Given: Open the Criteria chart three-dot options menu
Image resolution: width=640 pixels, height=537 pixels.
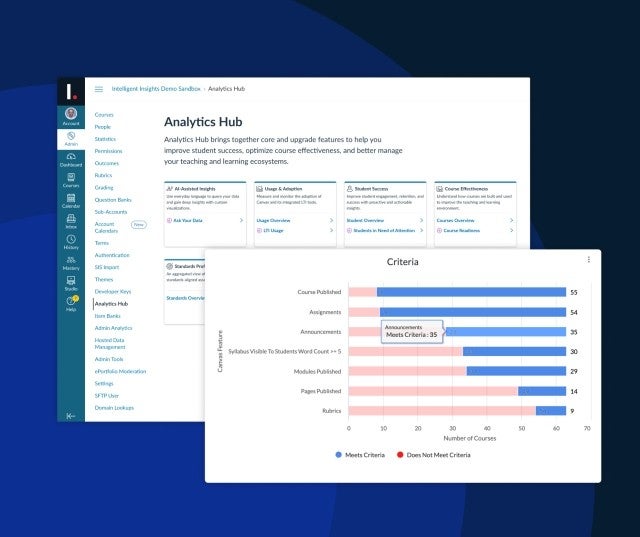Looking at the screenshot, I should [x=588, y=260].
